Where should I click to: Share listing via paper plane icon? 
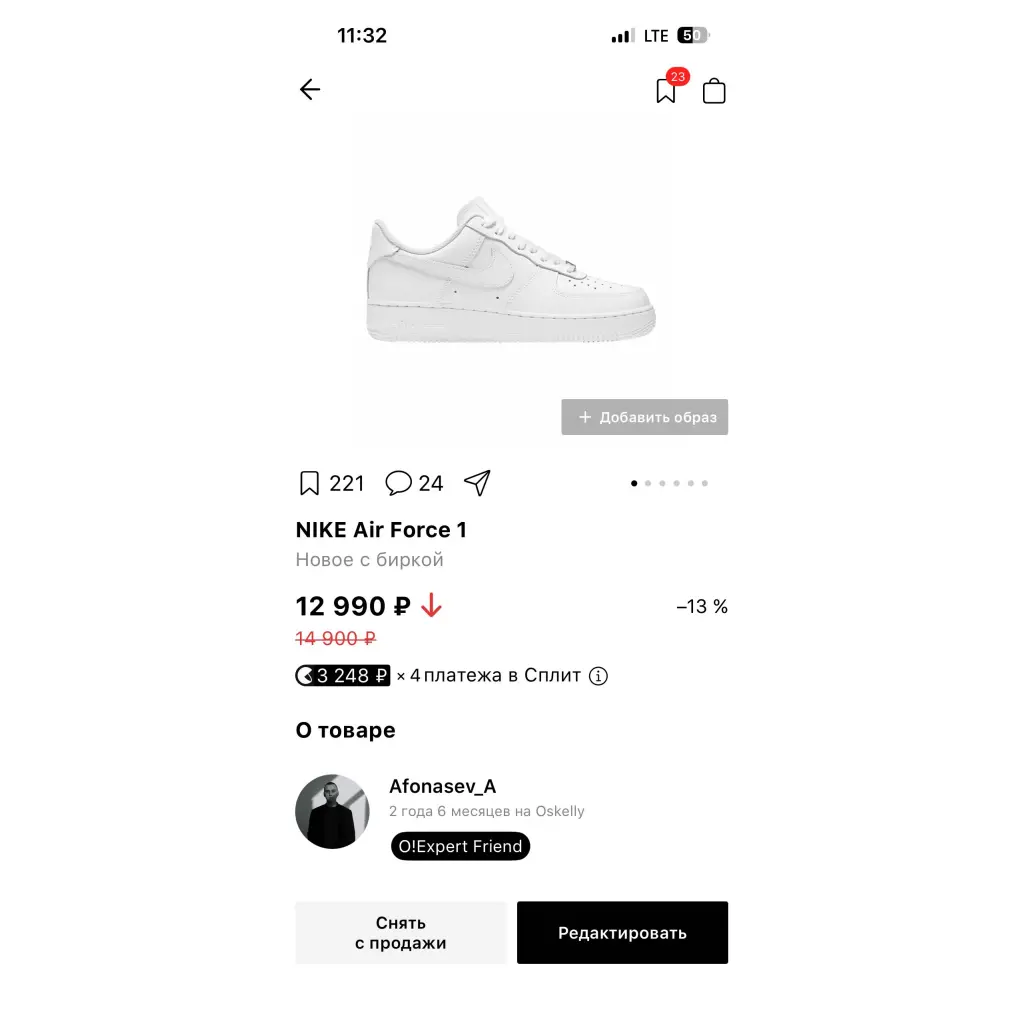[477, 483]
